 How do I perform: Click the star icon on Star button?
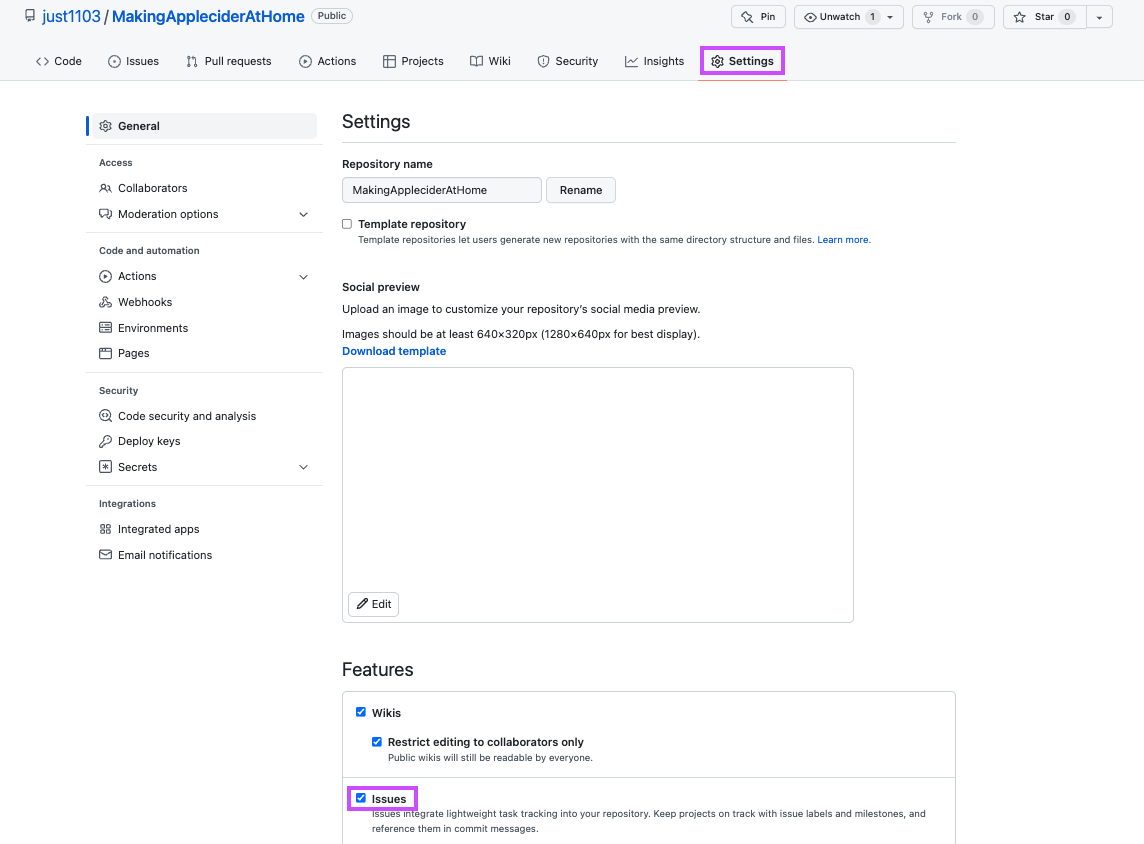point(1020,17)
